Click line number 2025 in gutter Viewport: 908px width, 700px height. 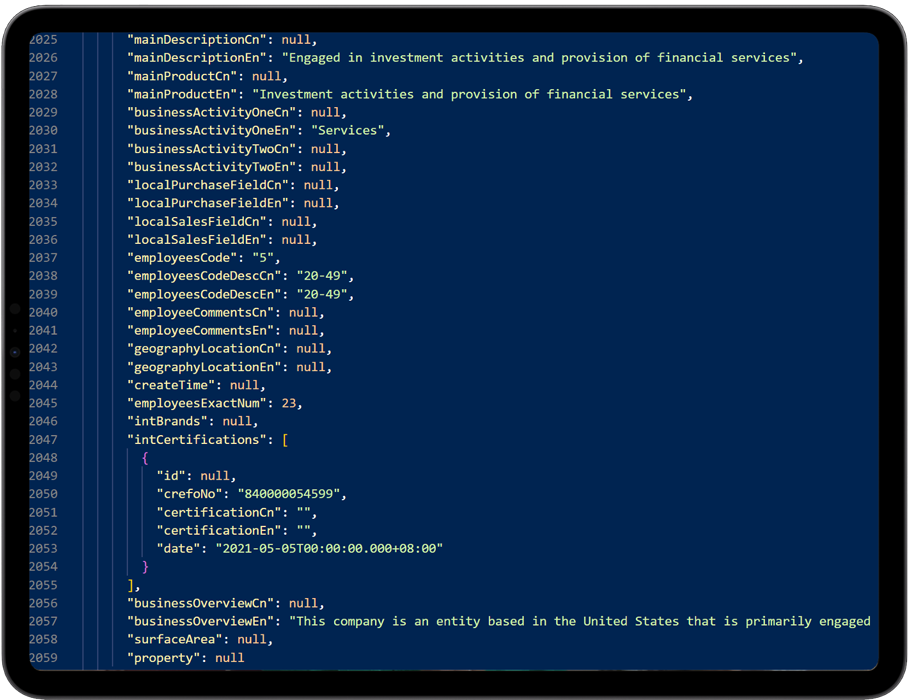pyautogui.click(x=43, y=39)
